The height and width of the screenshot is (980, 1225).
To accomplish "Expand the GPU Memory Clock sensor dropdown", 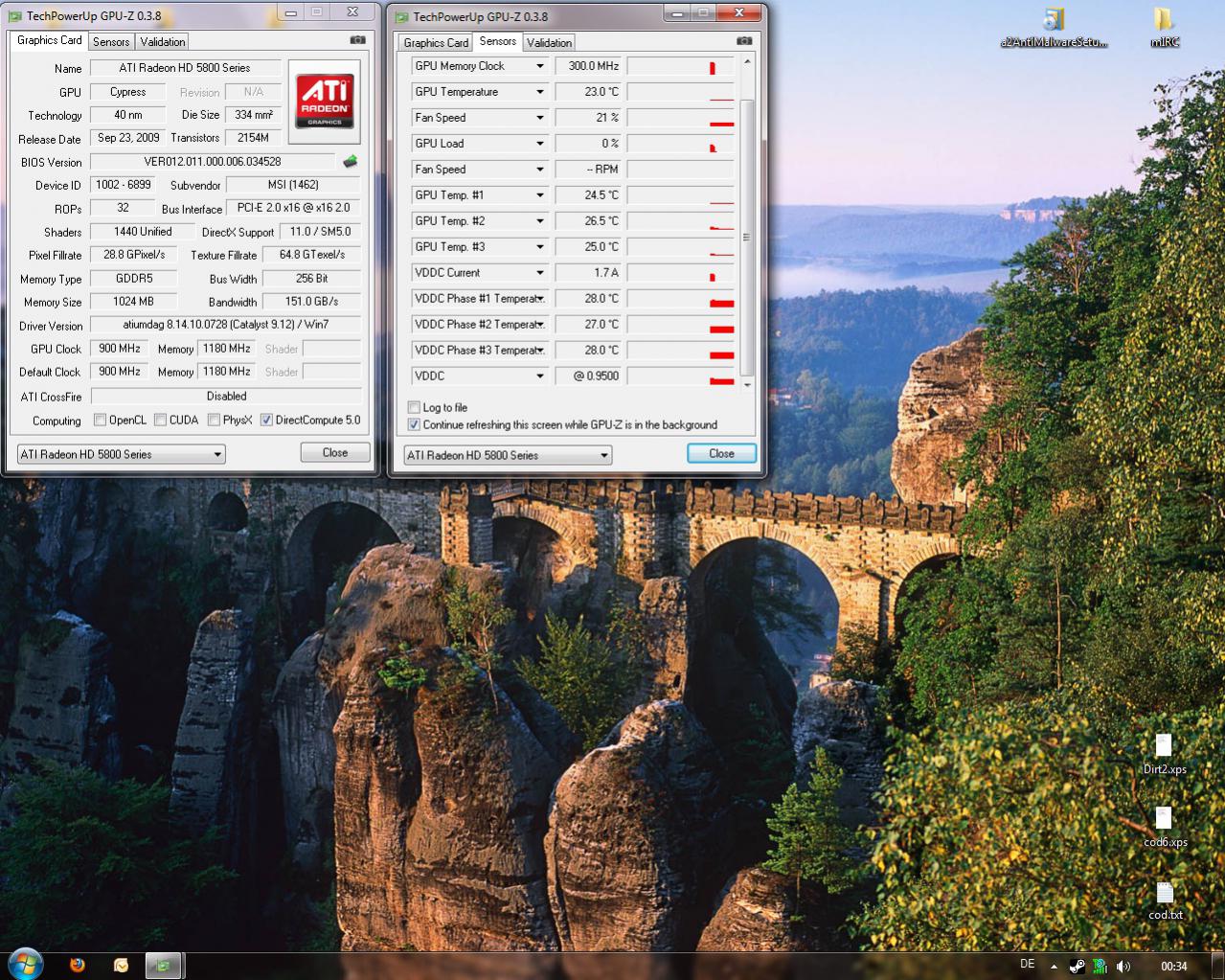I will 539,66.
